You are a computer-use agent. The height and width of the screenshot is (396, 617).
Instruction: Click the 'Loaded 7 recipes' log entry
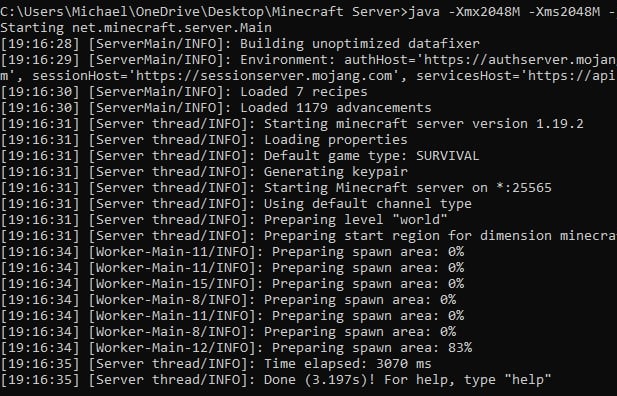click(x=184, y=92)
